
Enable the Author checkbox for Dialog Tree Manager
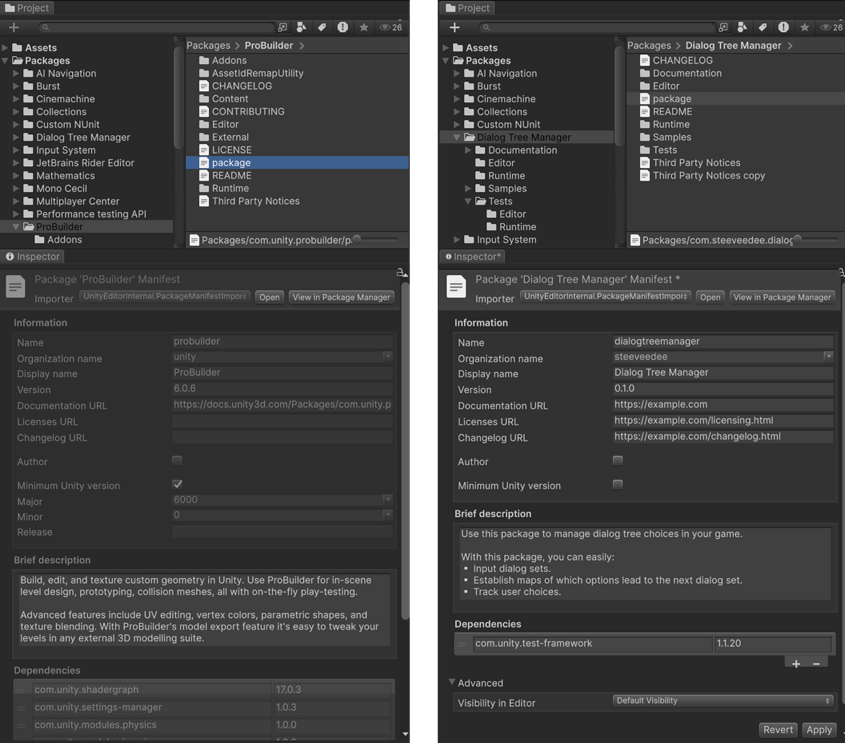617,461
